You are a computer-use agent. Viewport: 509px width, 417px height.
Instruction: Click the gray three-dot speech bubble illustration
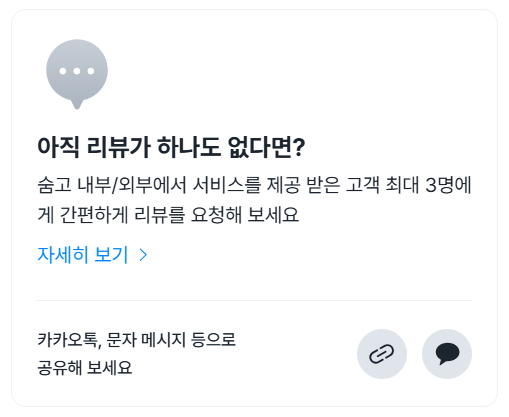click(x=77, y=74)
